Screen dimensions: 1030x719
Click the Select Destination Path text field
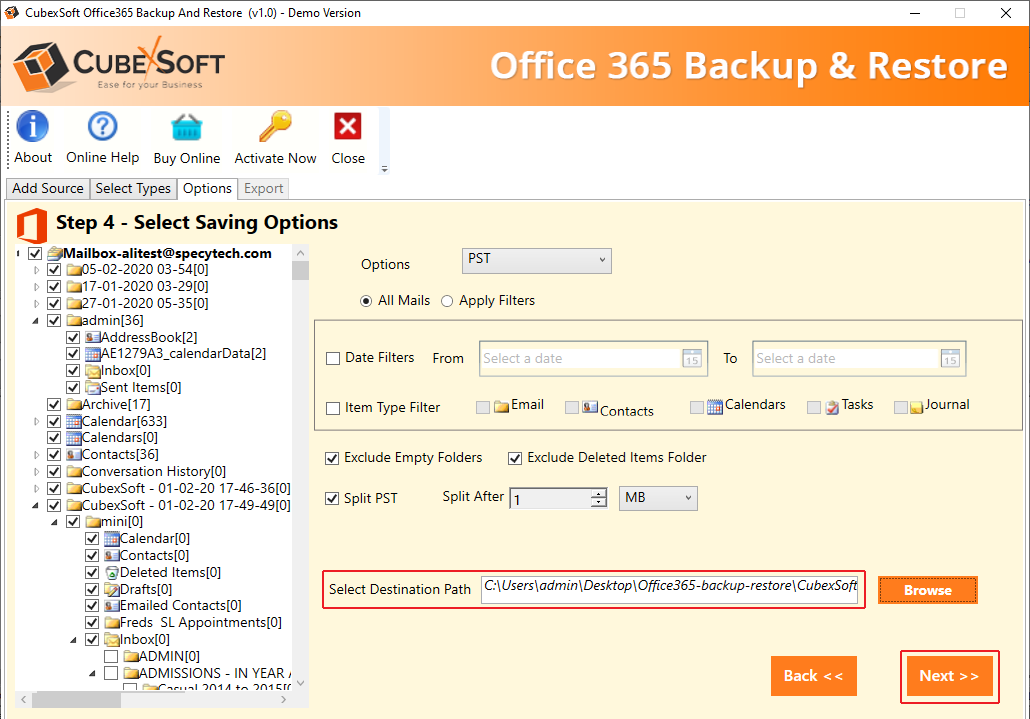click(x=670, y=588)
